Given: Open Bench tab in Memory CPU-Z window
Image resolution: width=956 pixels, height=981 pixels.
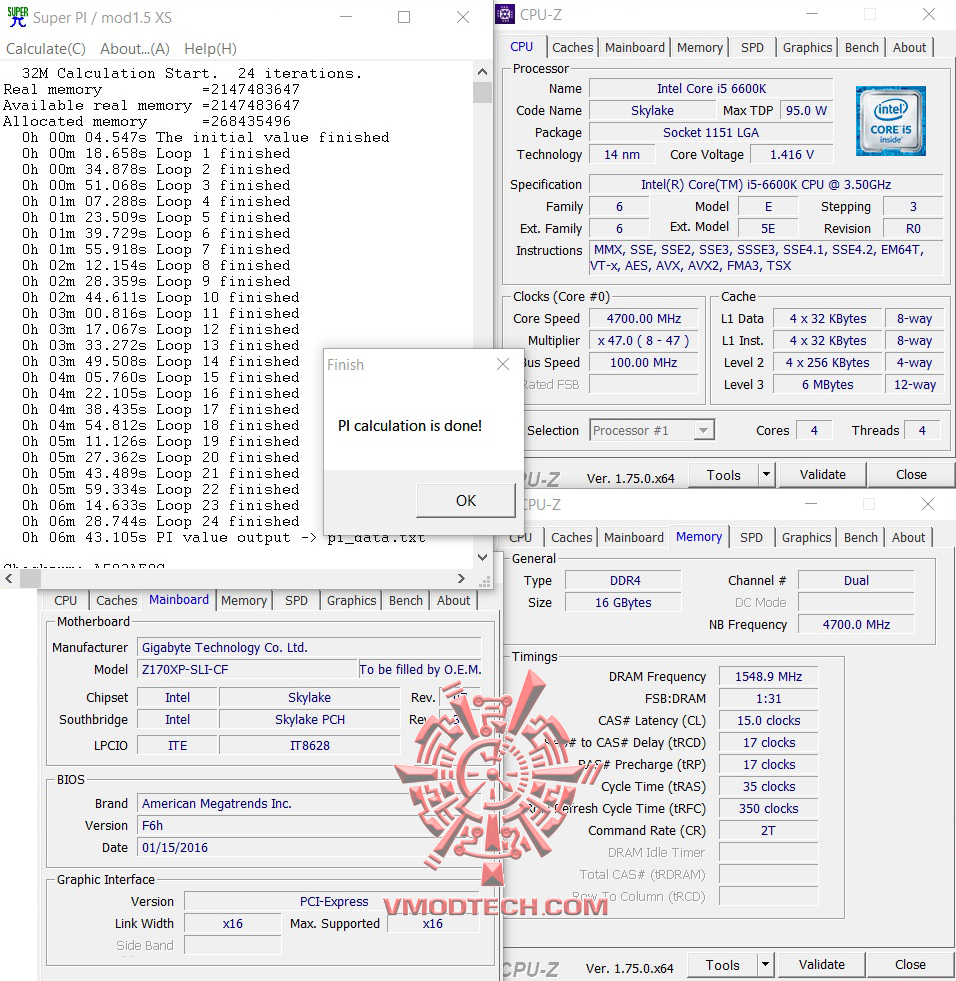Looking at the screenshot, I should coord(860,537).
